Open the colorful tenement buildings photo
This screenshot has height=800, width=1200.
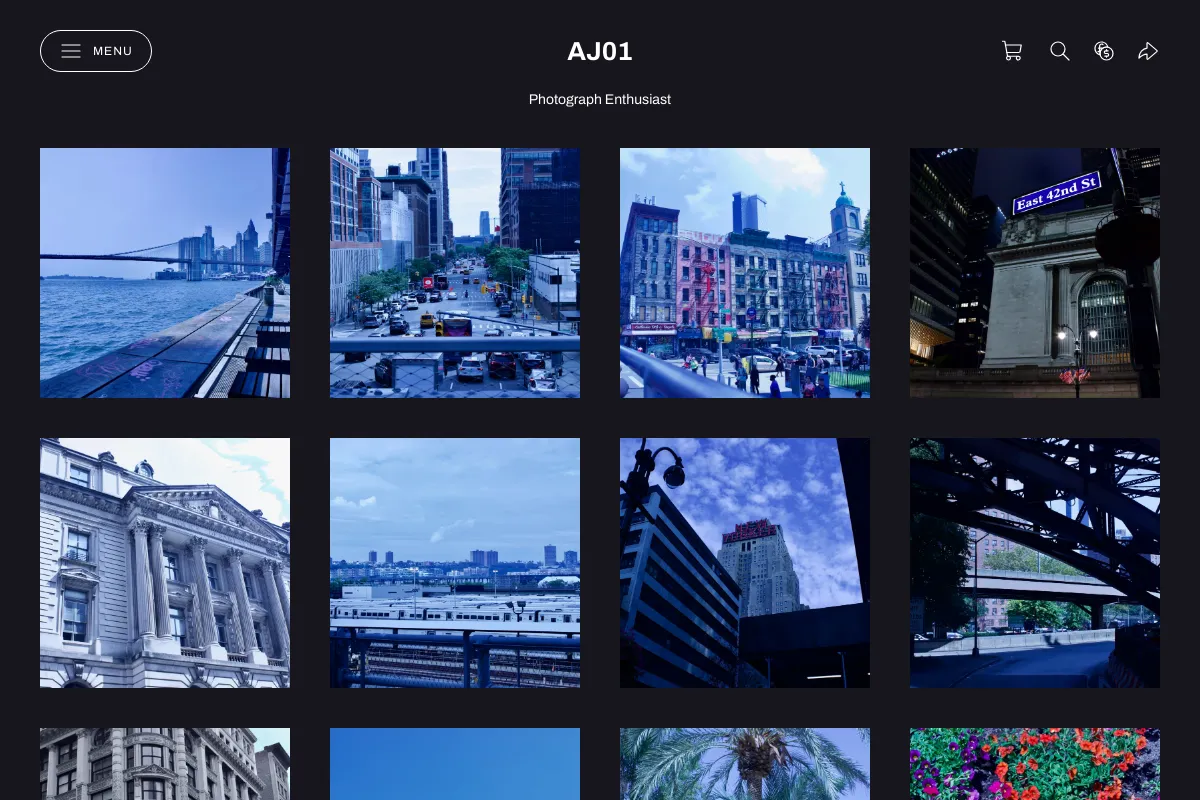[x=745, y=273]
